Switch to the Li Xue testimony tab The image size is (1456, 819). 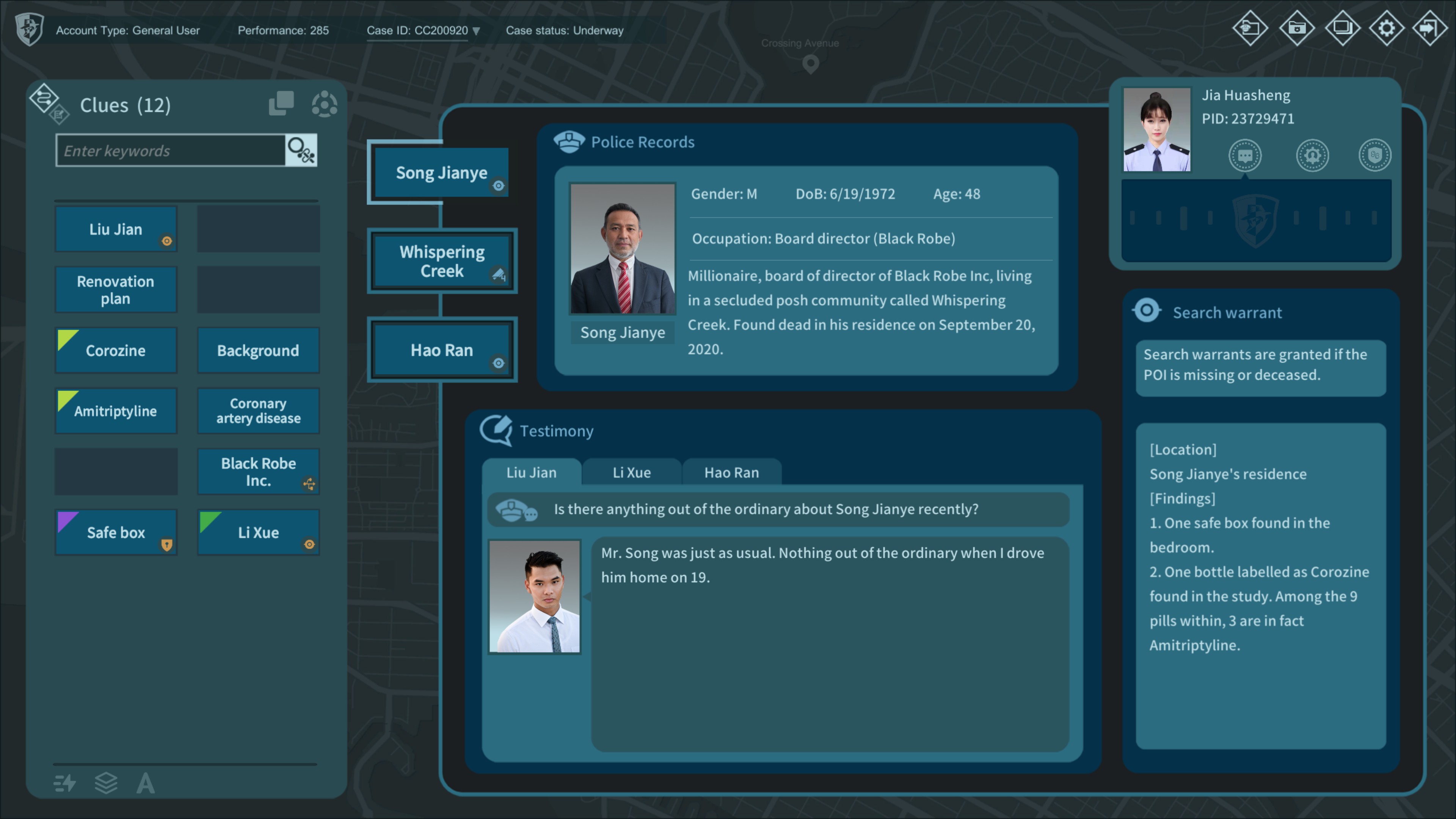(631, 472)
